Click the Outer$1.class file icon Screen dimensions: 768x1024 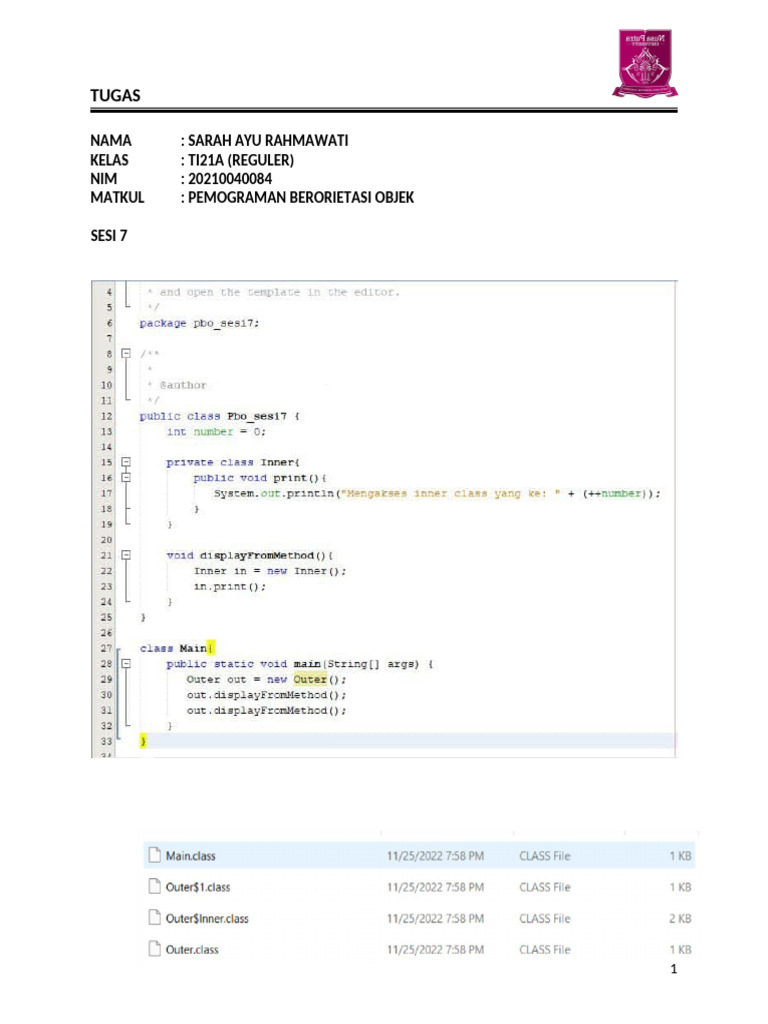pos(154,886)
